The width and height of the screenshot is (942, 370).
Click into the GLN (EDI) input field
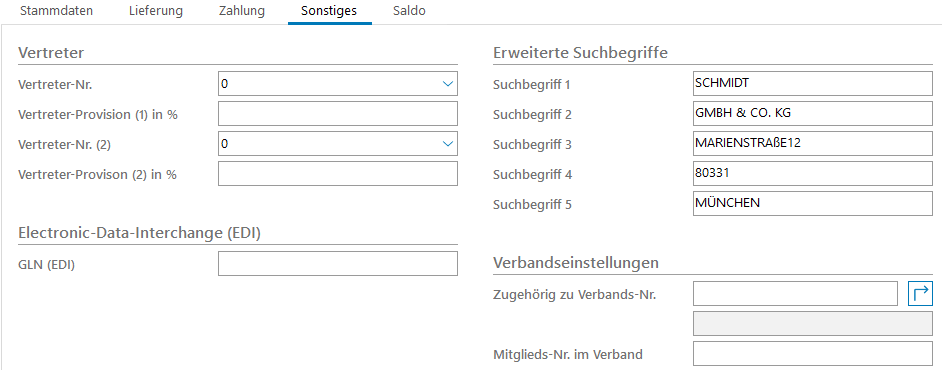(x=338, y=264)
